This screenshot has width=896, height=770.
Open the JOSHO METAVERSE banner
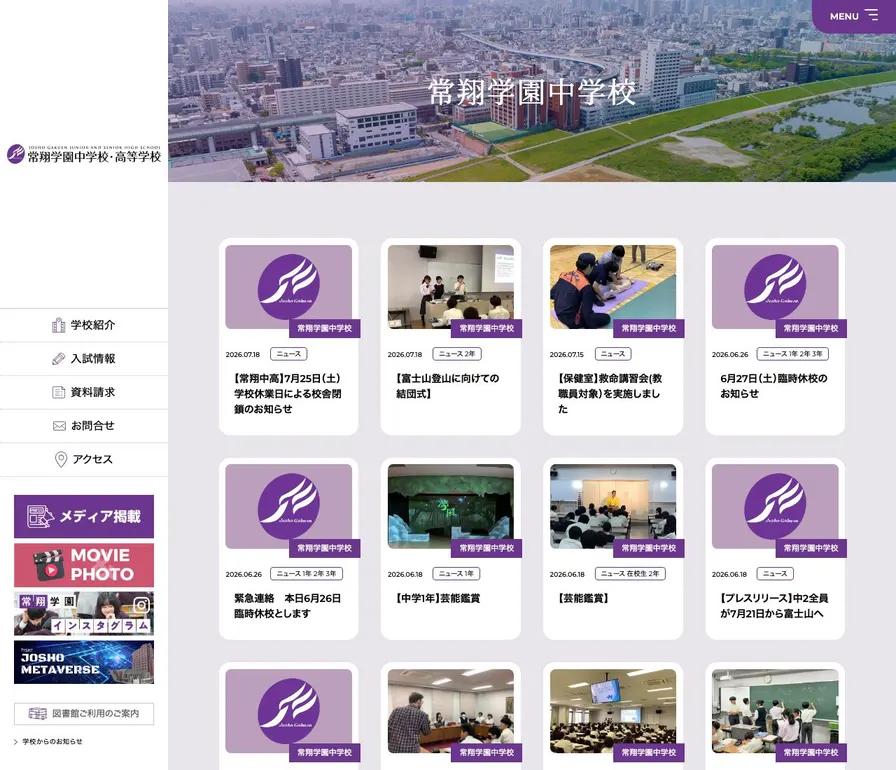click(84, 663)
